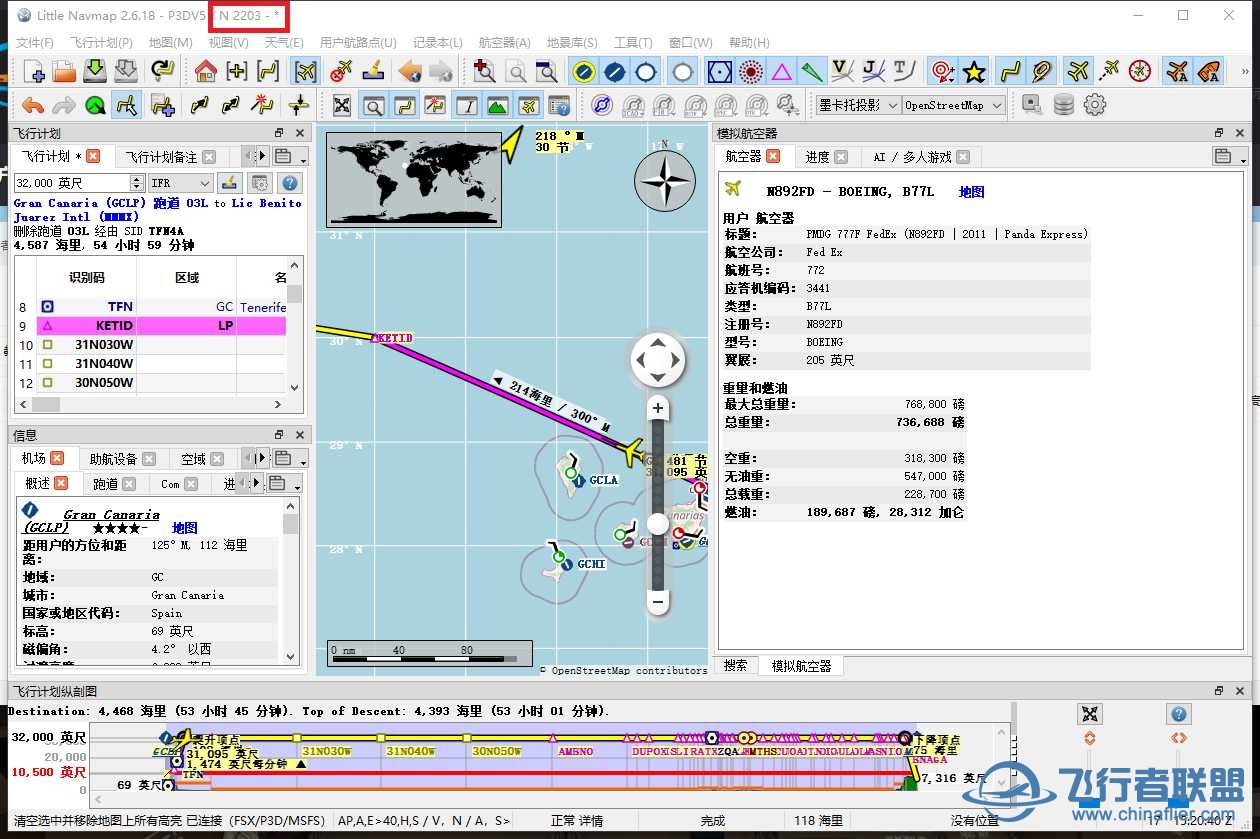The width and height of the screenshot is (1260, 839).
Task: Toggle center aircraft on map
Action: (306, 71)
